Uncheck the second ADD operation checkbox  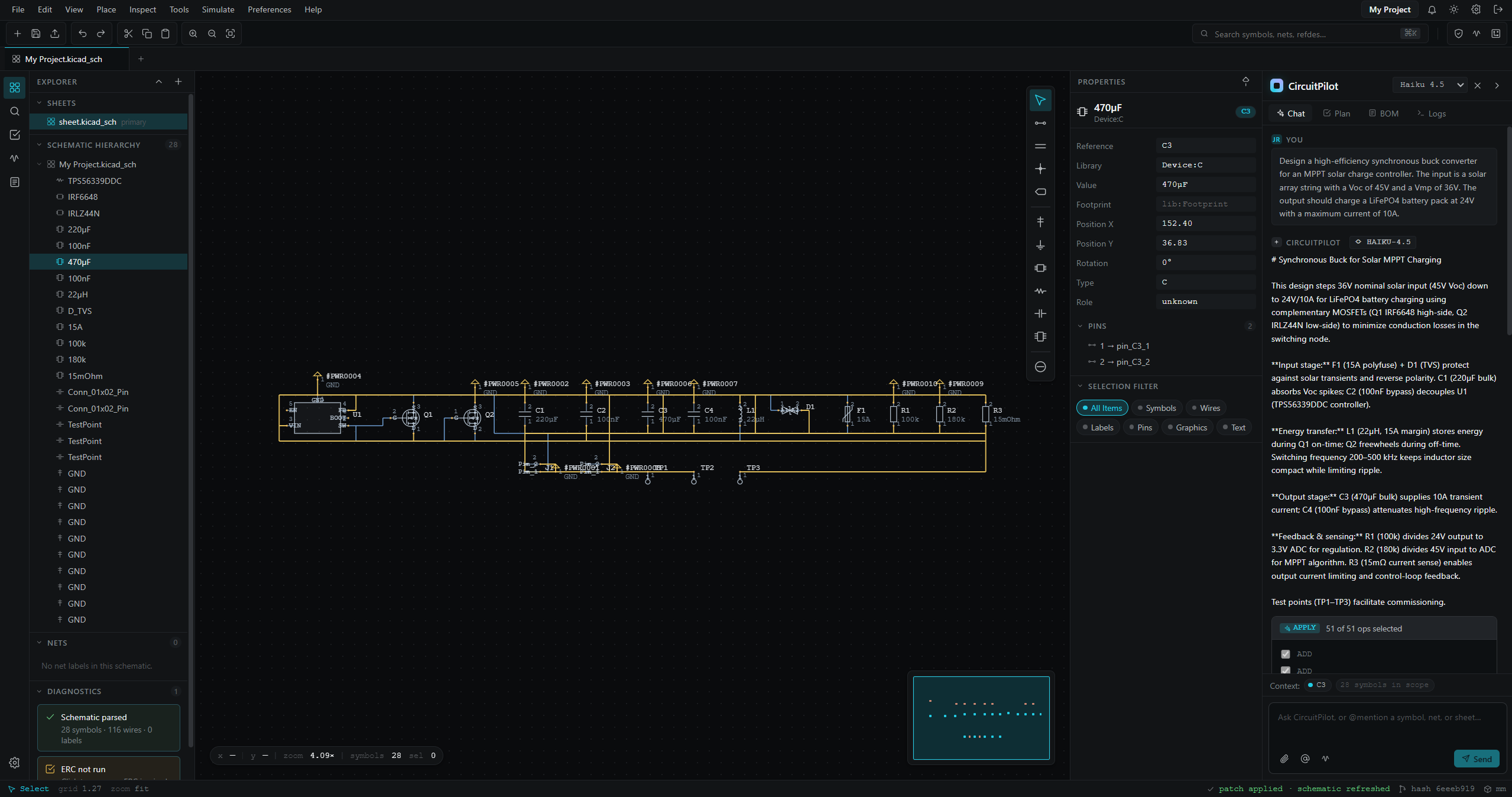tap(1286, 670)
